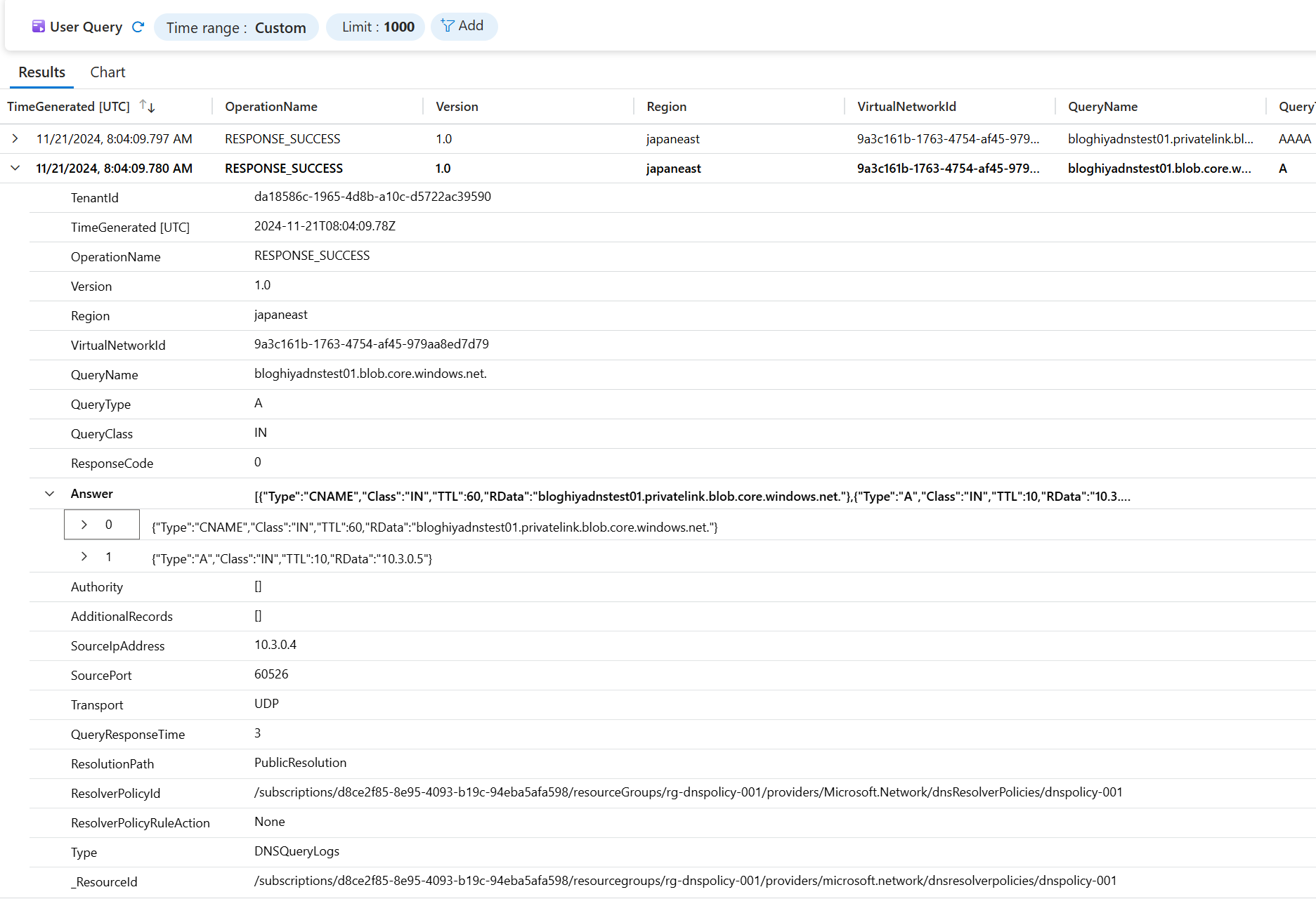Select the Version column header

tap(457, 107)
